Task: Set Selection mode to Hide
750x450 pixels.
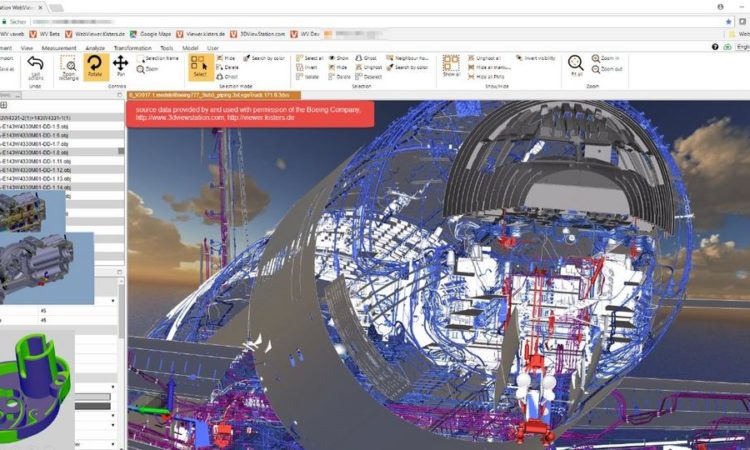Action: click(x=226, y=58)
